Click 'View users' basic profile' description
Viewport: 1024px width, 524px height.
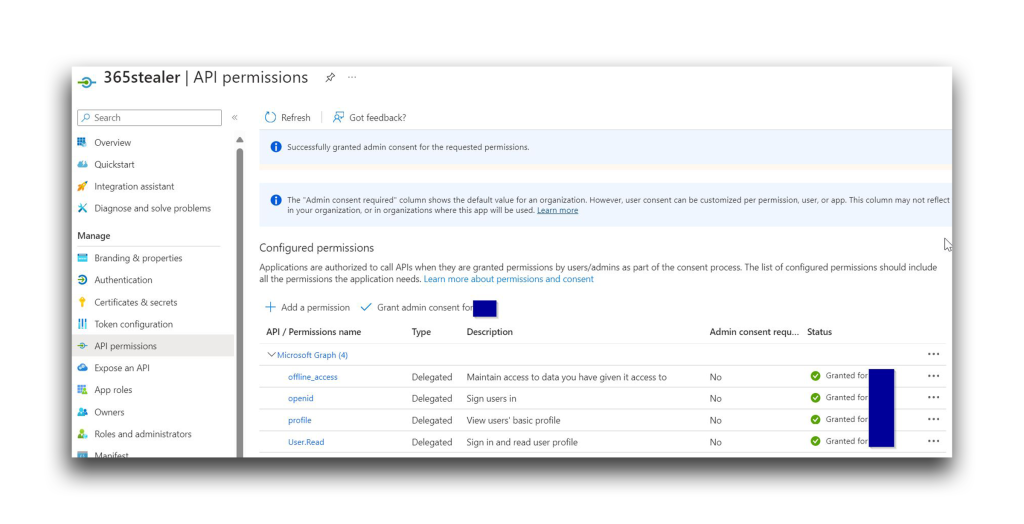tap(513, 420)
